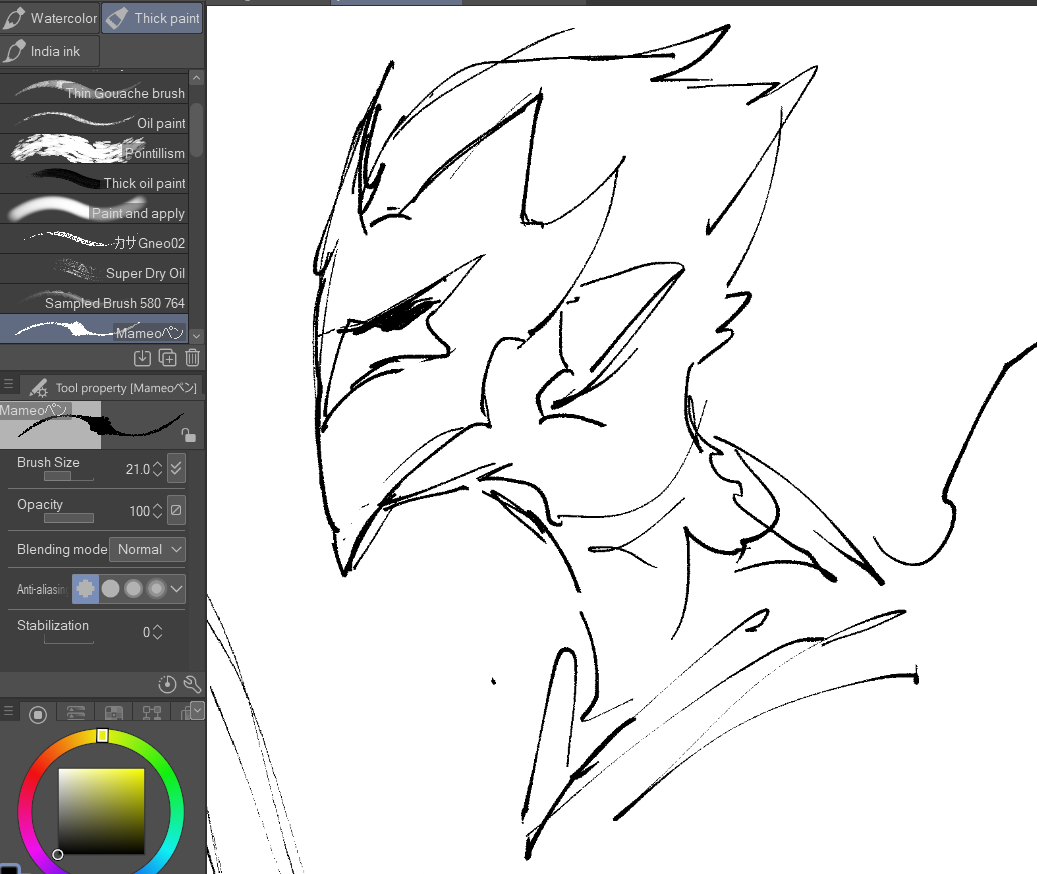Switch to the Watercolor tool group
Image resolution: width=1037 pixels, height=874 pixels.
tap(51, 18)
